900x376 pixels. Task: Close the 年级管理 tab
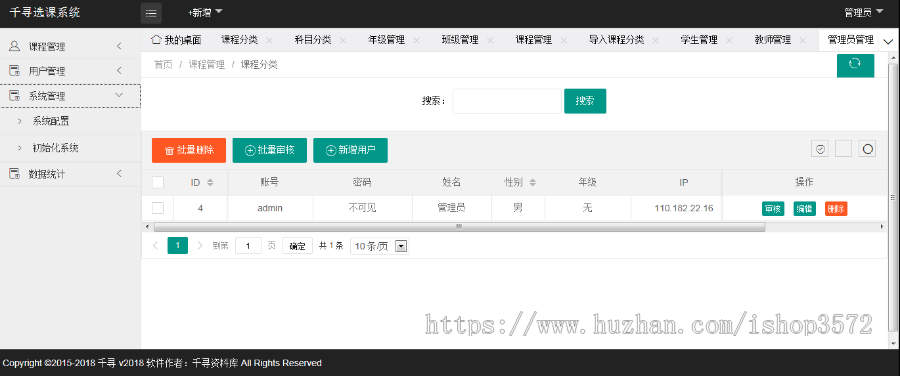pos(416,40)
